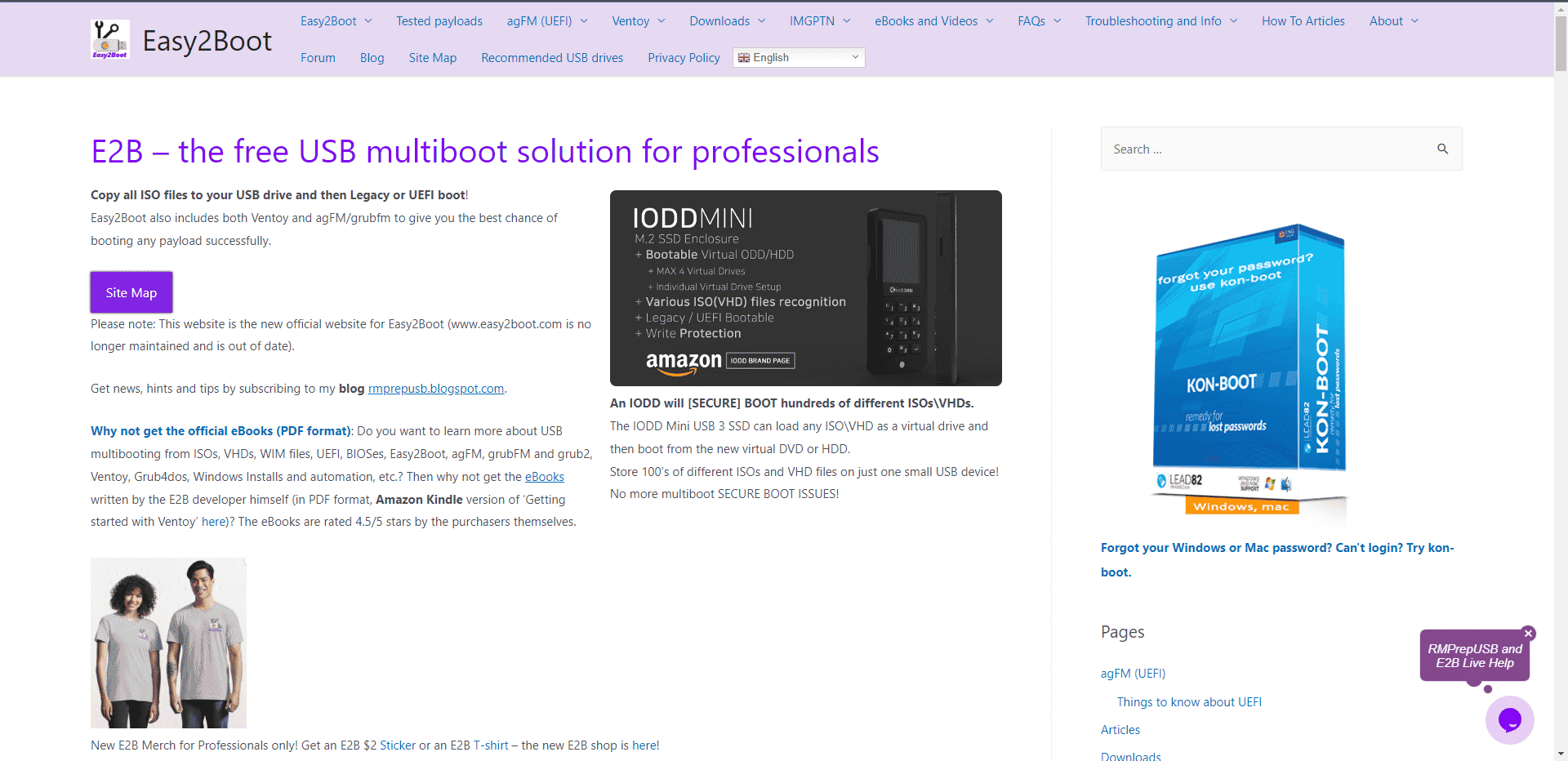Screen dimensions: 1568x761
Task: Expand the Troubleshooting and Info chevron
Action: pyautogui.click(x=1234, y=21)
